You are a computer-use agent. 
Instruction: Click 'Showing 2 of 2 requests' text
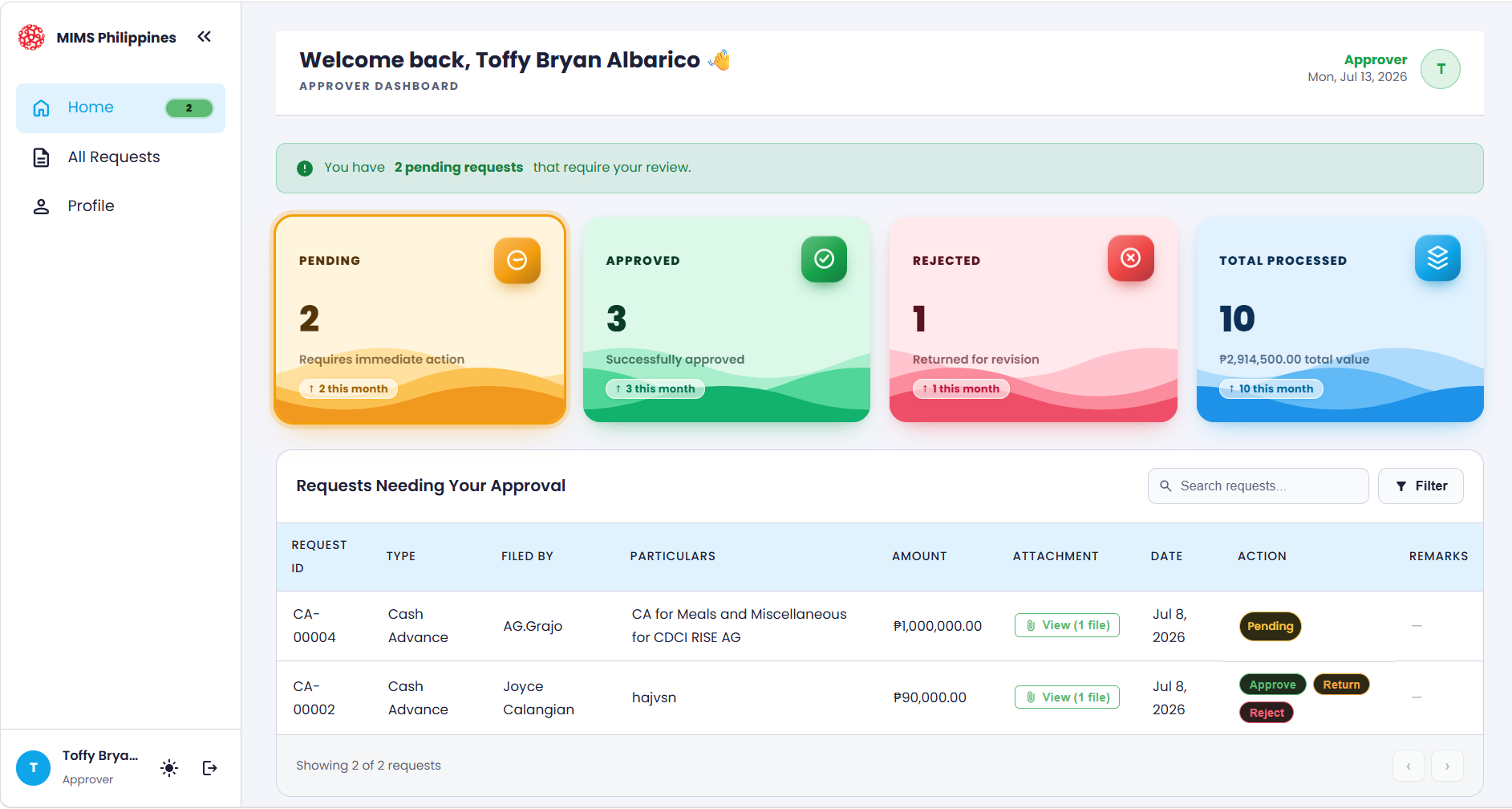pos(368,766)
